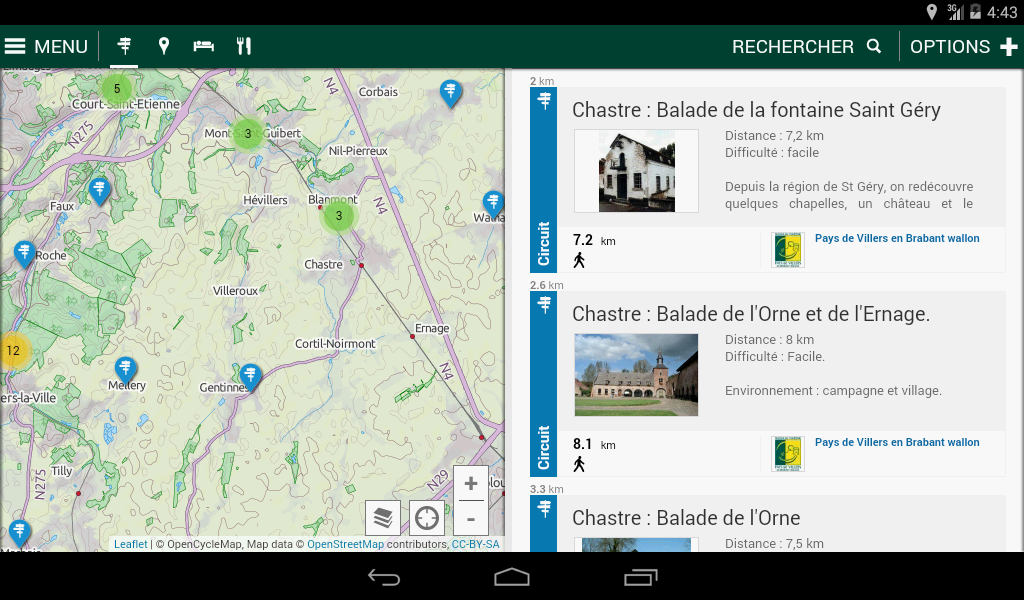Select the fork and knife restaurants tab
The image size is (1024, 600).
pyautogui.click(x=244, y=46)
